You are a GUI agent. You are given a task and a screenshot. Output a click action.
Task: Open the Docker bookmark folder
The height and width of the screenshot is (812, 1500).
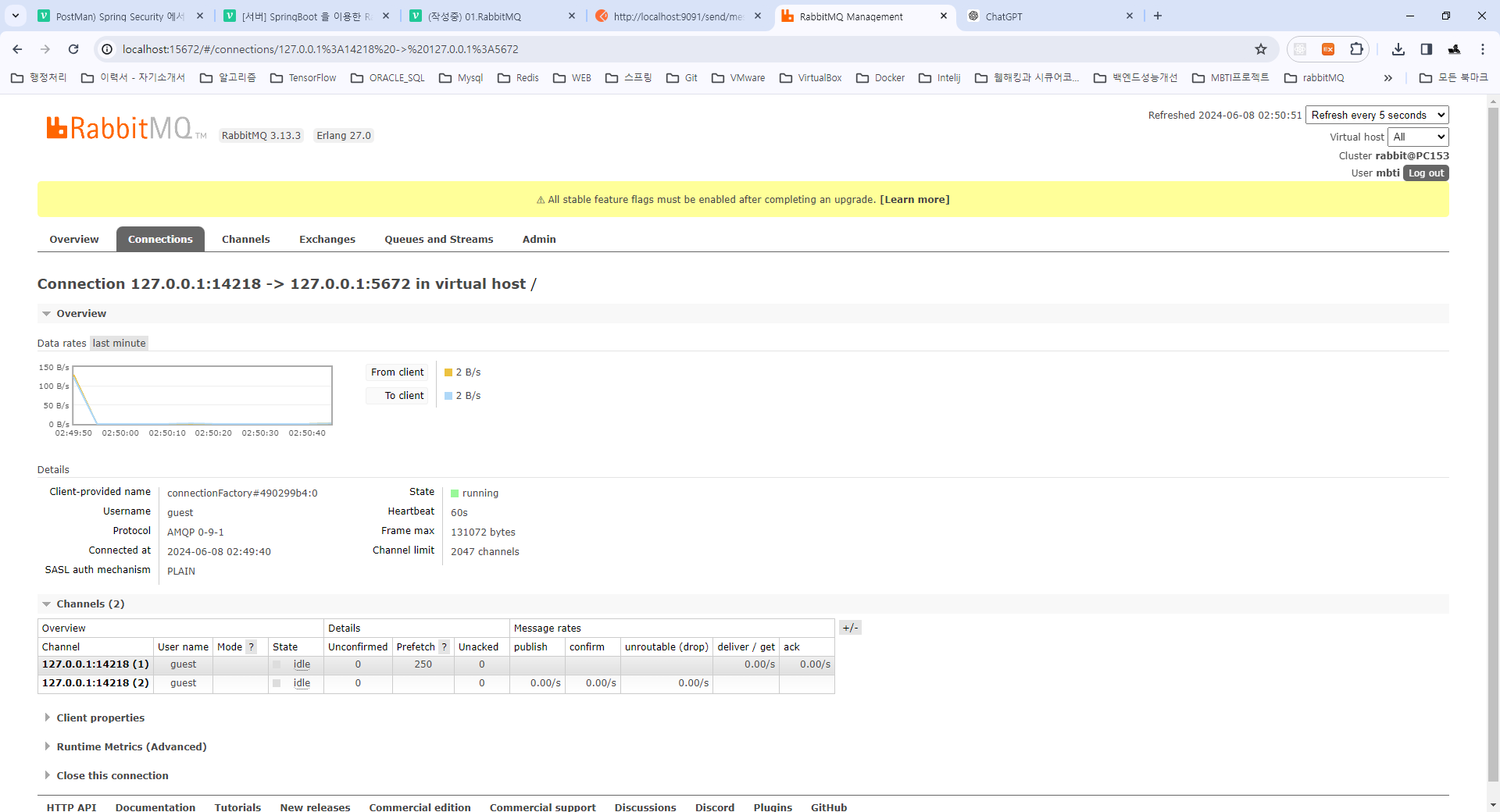coord(880,78)
